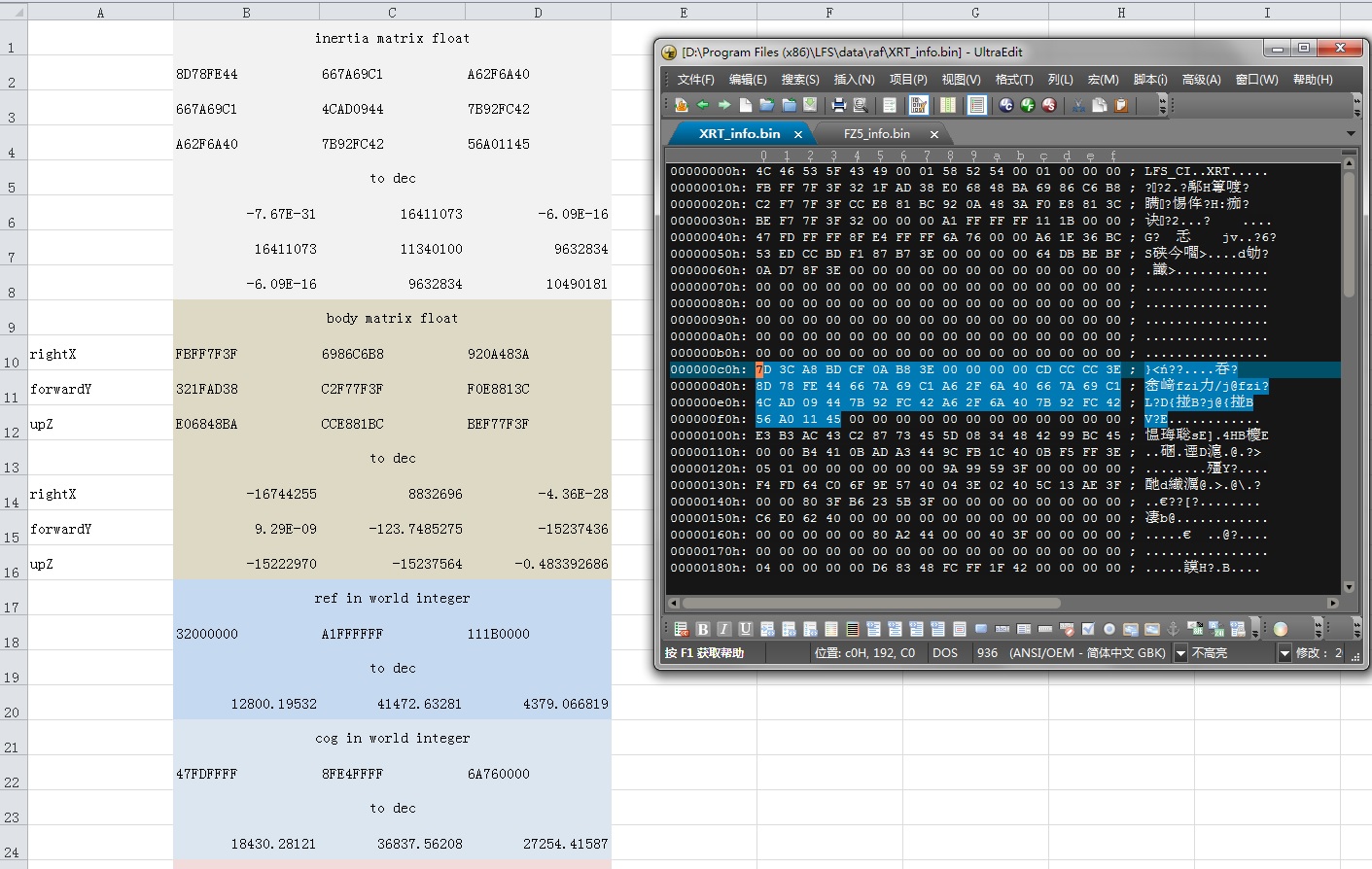Print the current document
The image size is (1372, 869).
tap(838, 105)
